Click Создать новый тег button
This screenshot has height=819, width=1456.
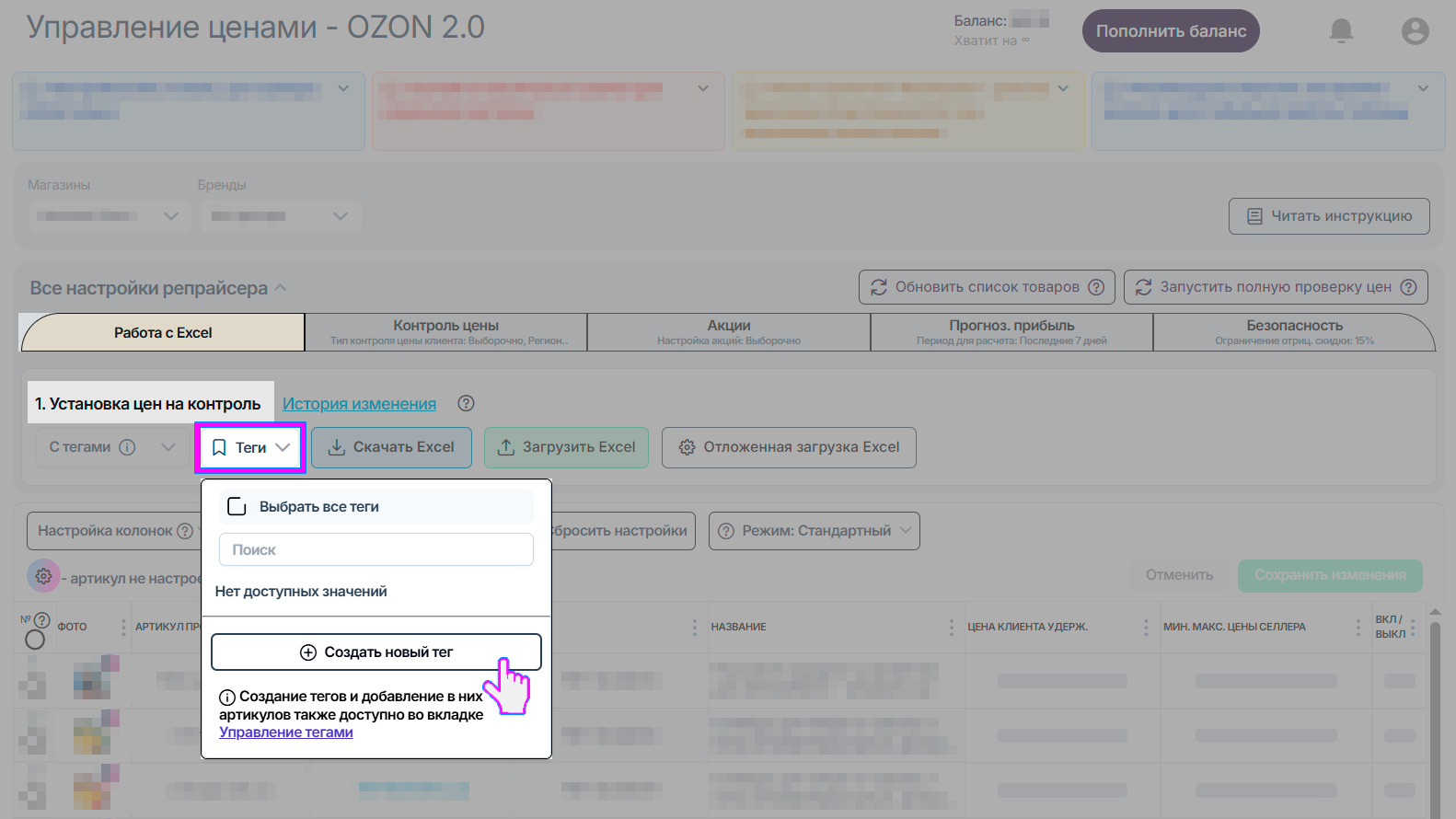[x=376, y=652]
